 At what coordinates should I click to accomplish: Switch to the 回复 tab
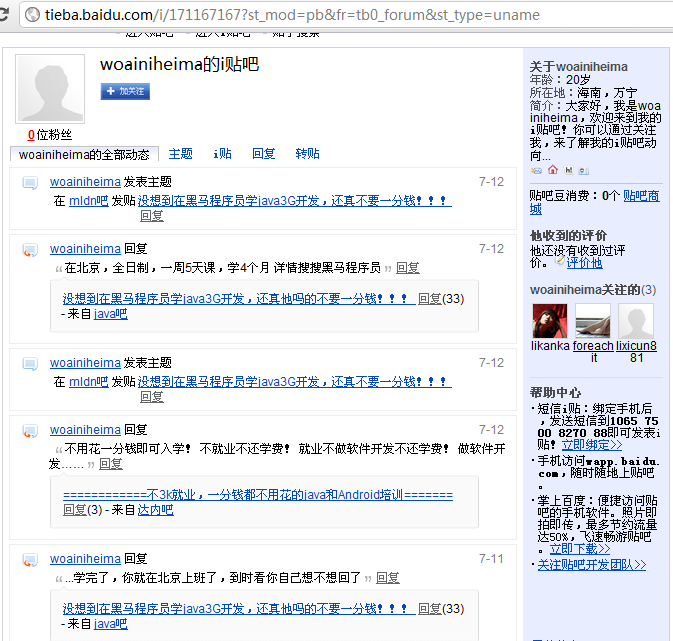tap(264, 154)
